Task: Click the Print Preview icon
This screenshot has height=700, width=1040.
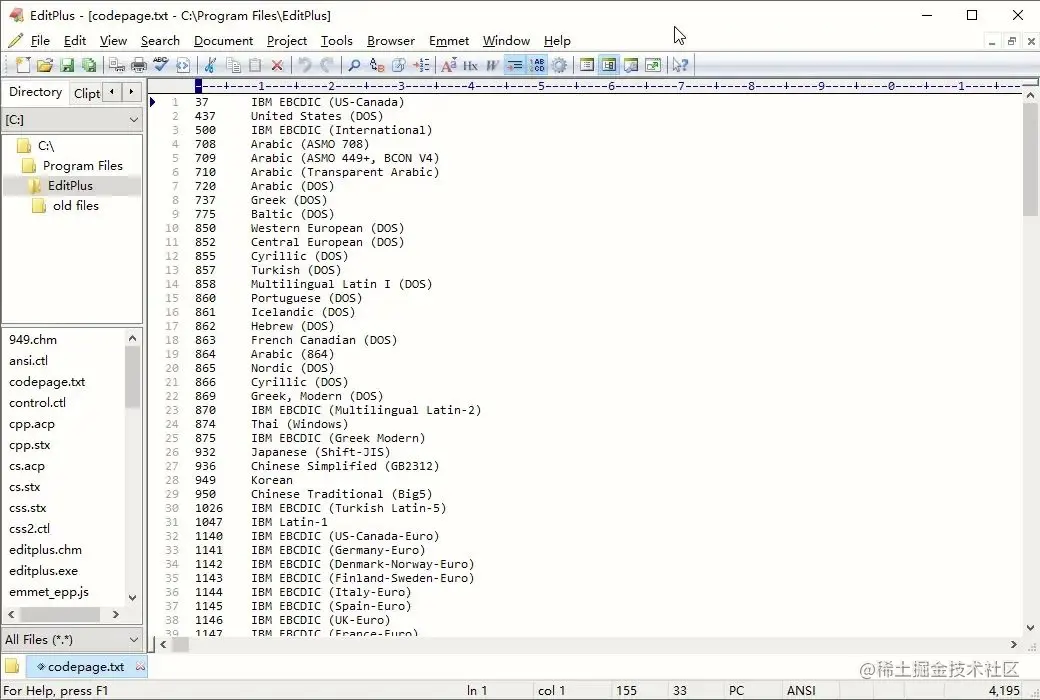Action: pos(117,65)
